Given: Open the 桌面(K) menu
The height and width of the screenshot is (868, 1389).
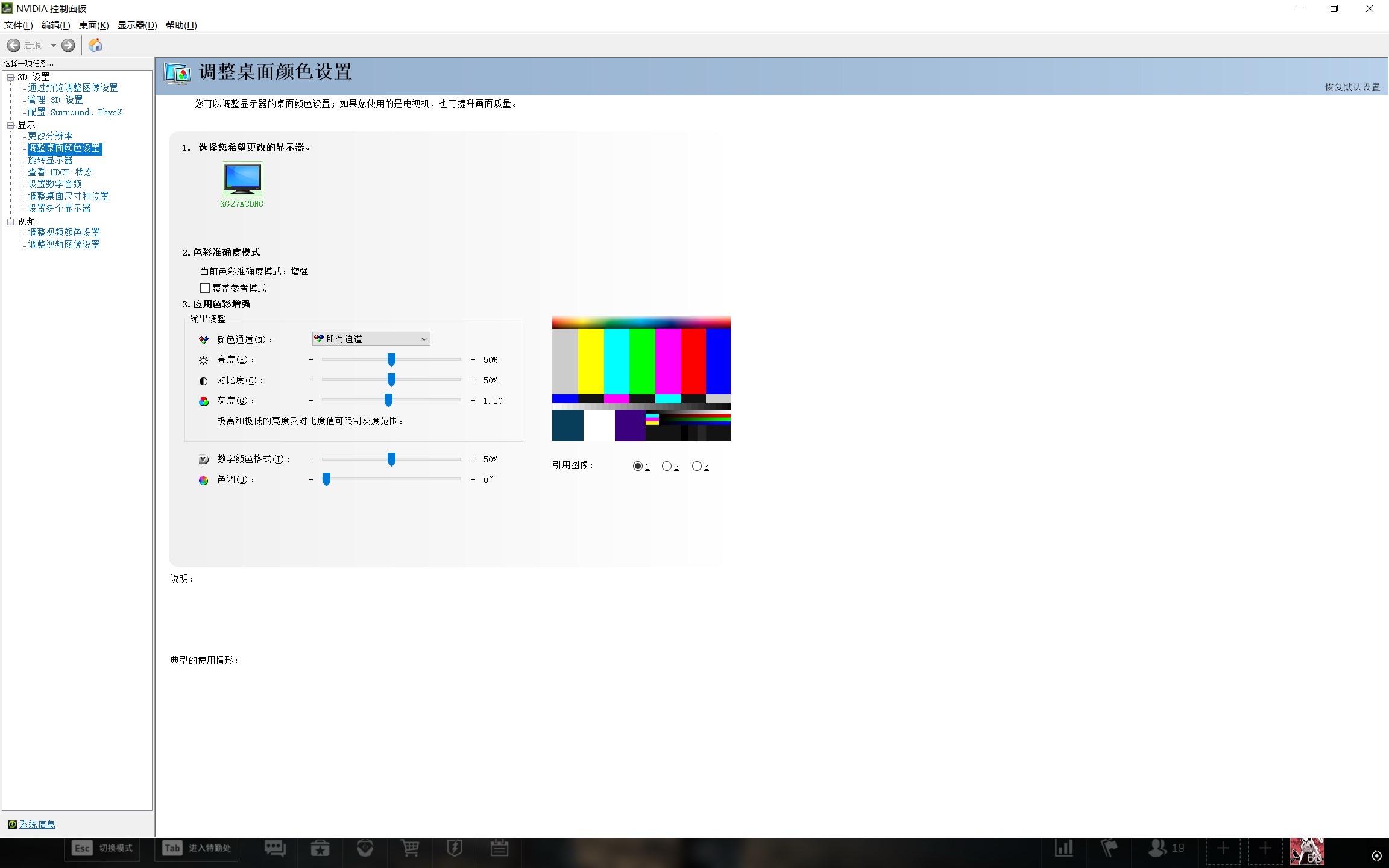Looking at the screenshot, I should tap(93, 25).
